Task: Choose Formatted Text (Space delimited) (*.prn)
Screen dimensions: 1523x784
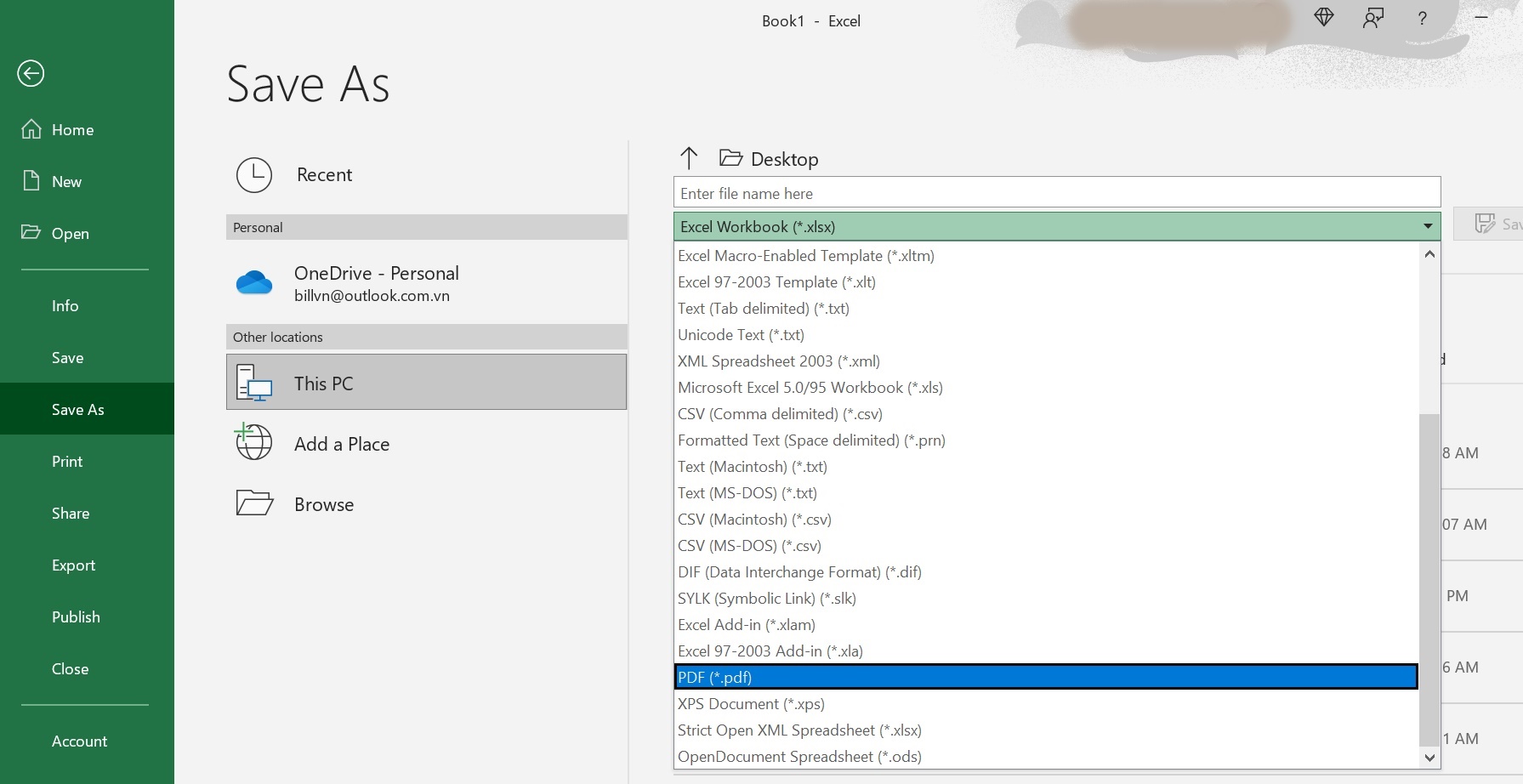Action: point(1046,440)
